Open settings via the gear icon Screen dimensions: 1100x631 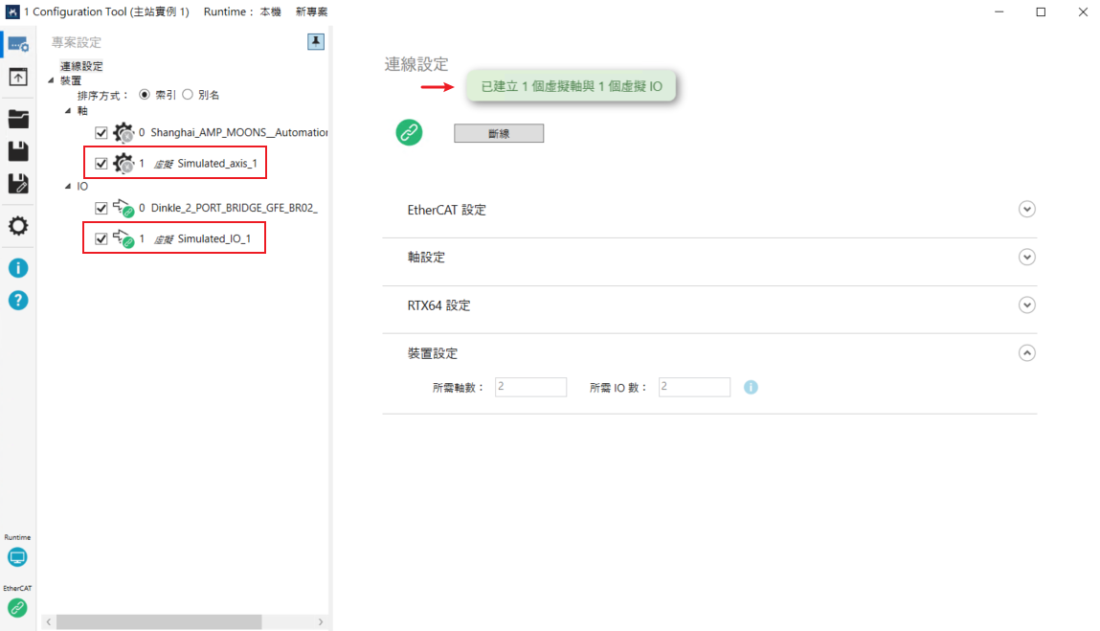point(18,226)
